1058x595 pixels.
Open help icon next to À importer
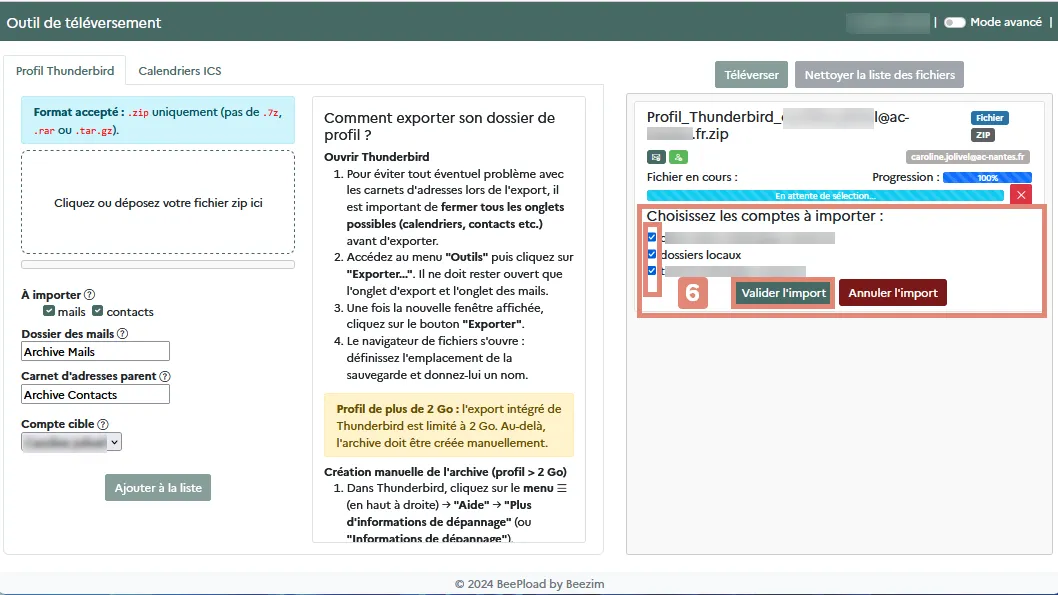click(x=89, y=295)
